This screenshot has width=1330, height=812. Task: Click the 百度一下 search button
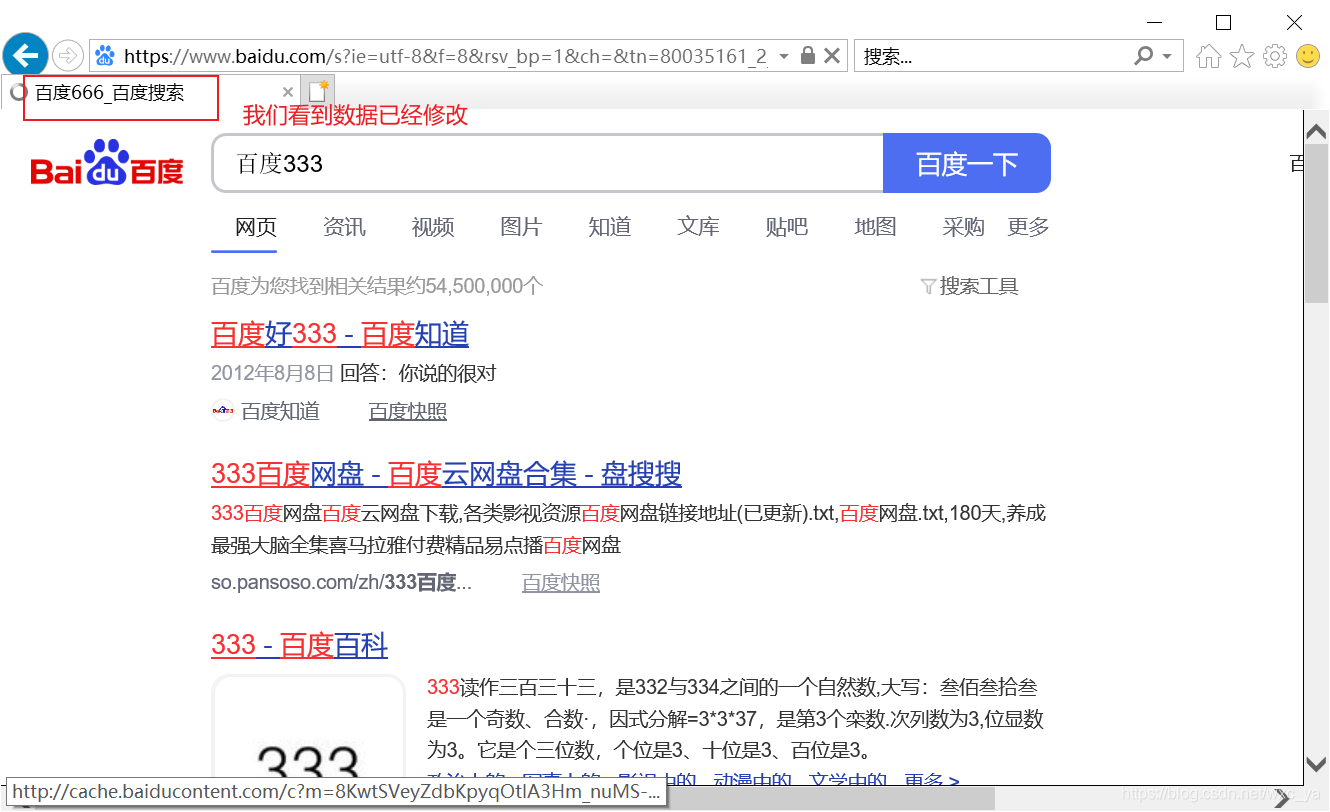(967, 163)
